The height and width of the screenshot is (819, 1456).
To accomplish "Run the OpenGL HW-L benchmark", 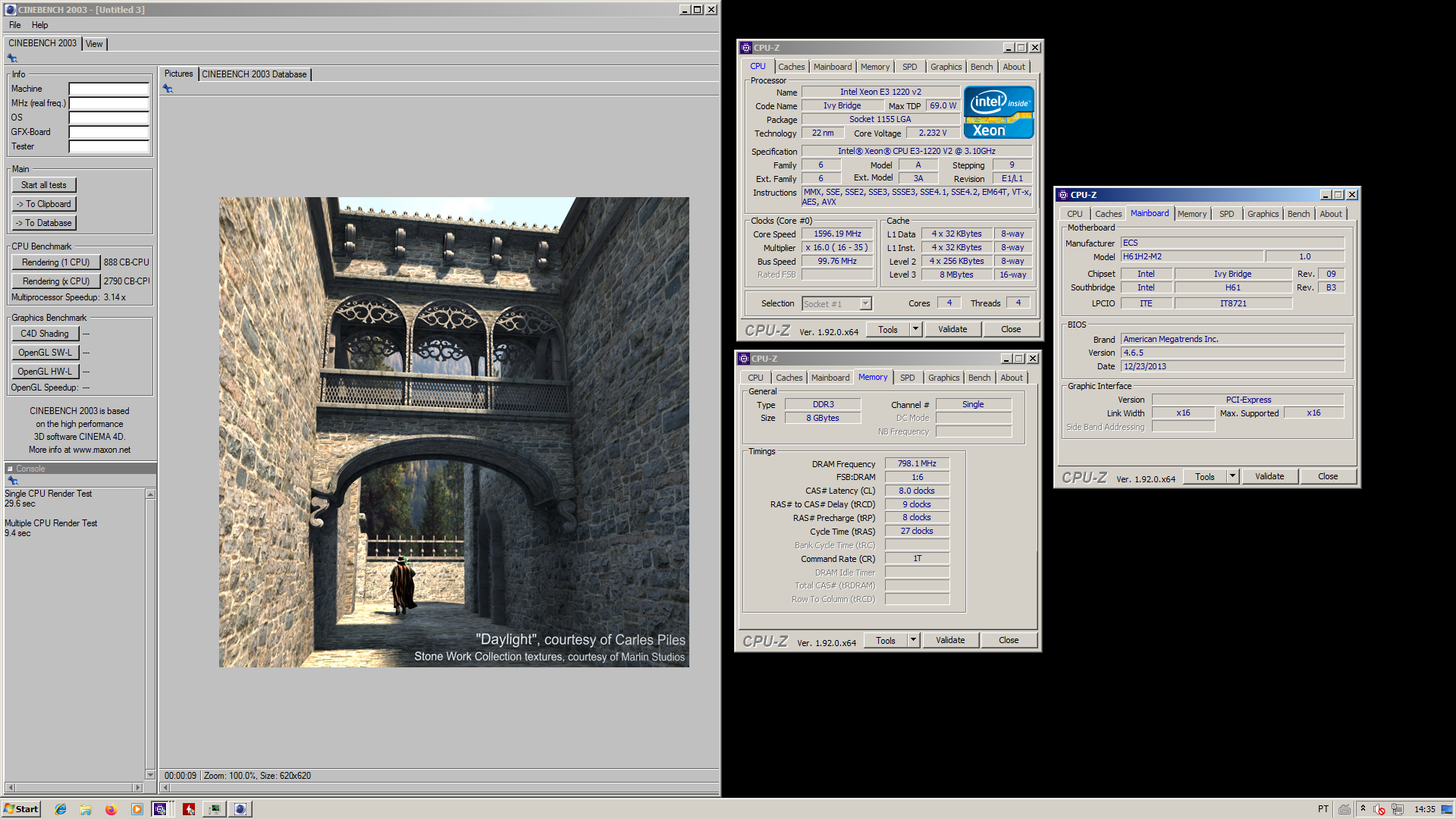I will pyautogui.click(x=45, y=372).
